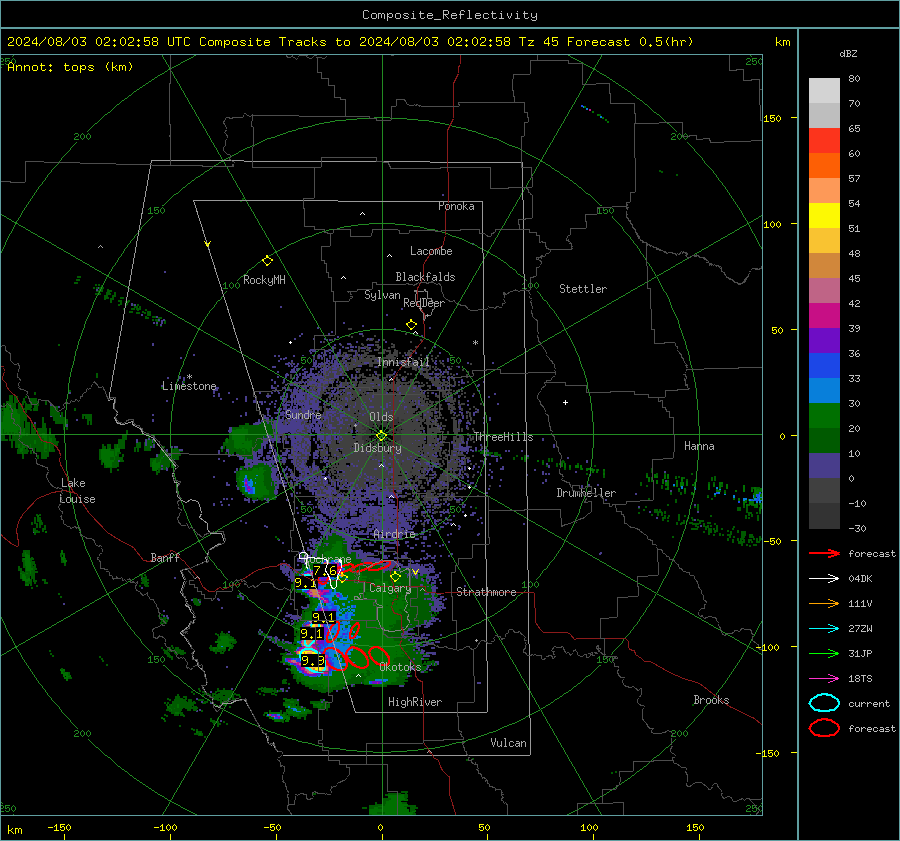Viewport: 900px width, 841px height.
Task: Click the Sundre city label
Action: 303,414
